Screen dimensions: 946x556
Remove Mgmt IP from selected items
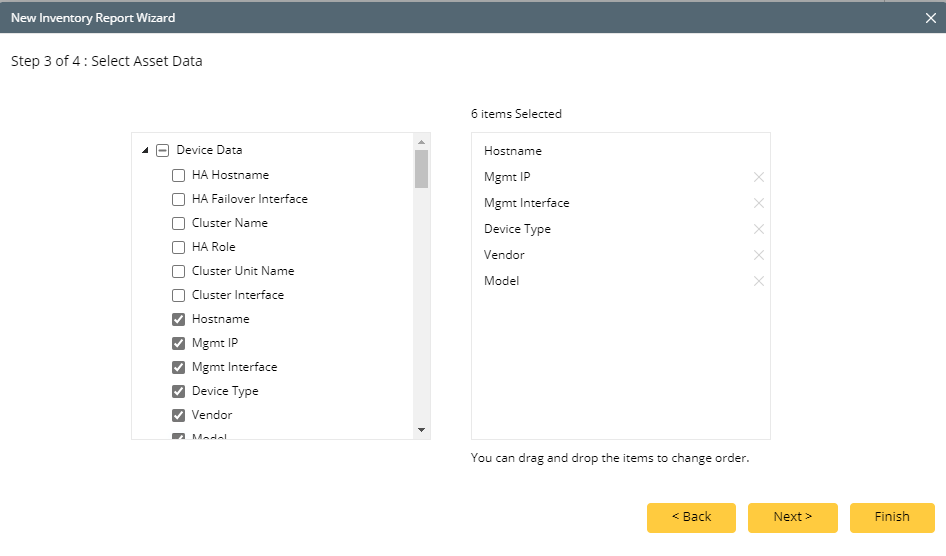click(759, 177)
